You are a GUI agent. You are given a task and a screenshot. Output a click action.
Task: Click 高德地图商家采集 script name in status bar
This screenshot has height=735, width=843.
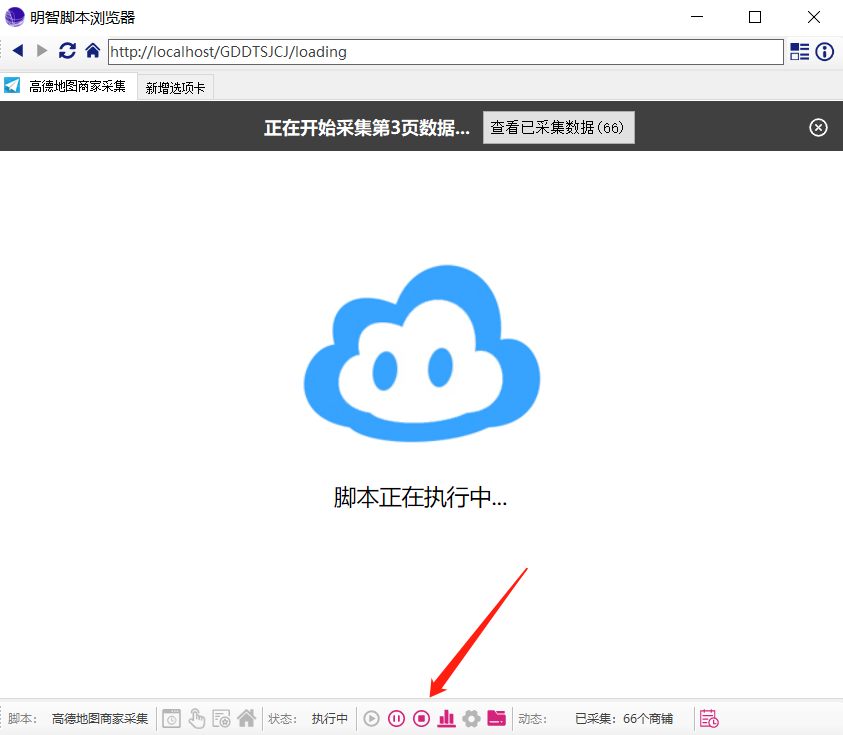click(x=100, y=719)
